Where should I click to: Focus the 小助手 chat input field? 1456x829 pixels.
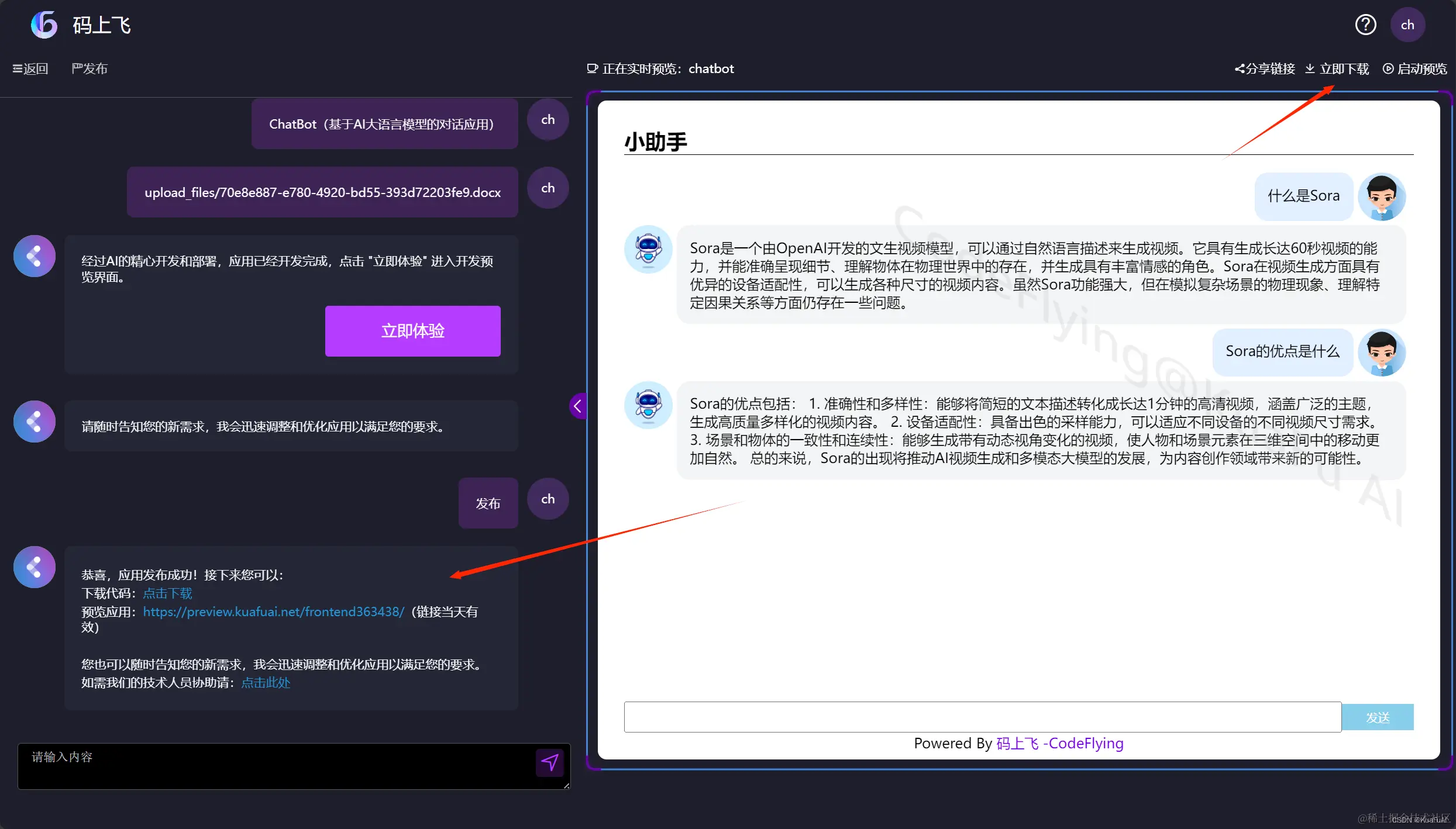click(982, 717)
